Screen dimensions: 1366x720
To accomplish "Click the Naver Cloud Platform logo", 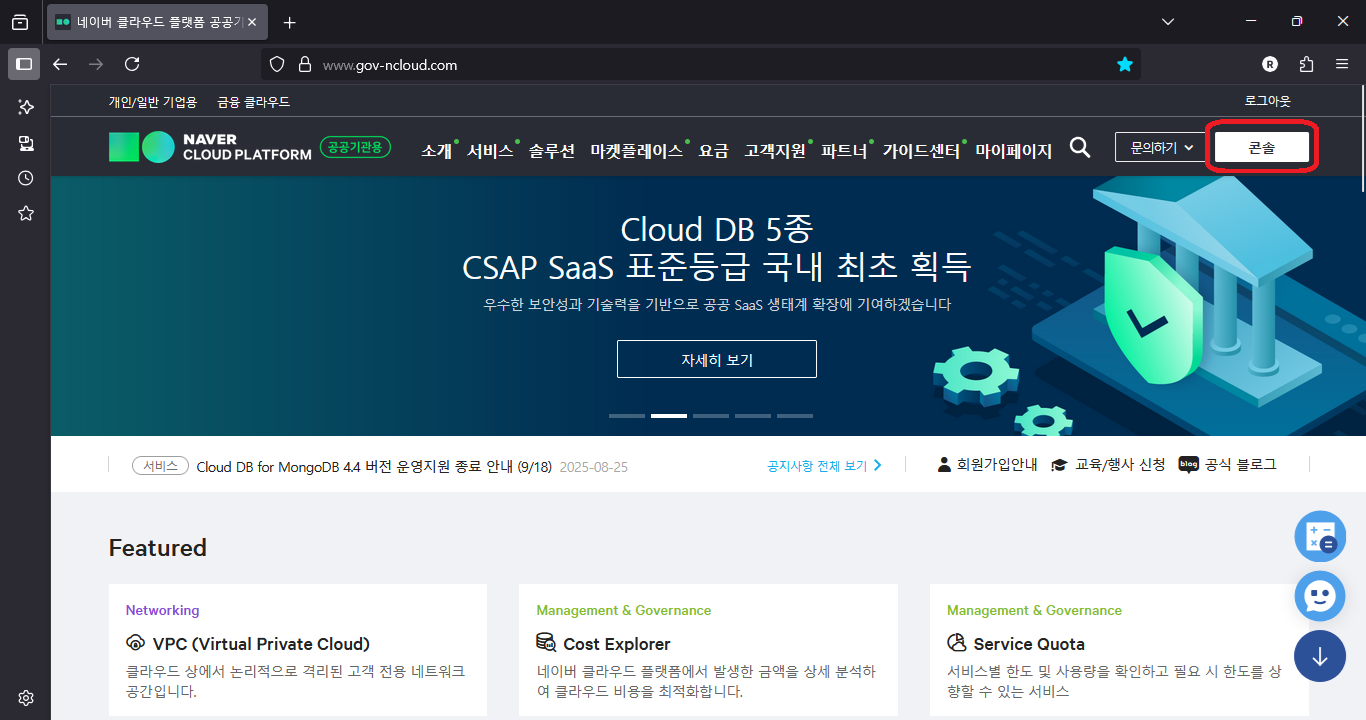I will 210,147.
